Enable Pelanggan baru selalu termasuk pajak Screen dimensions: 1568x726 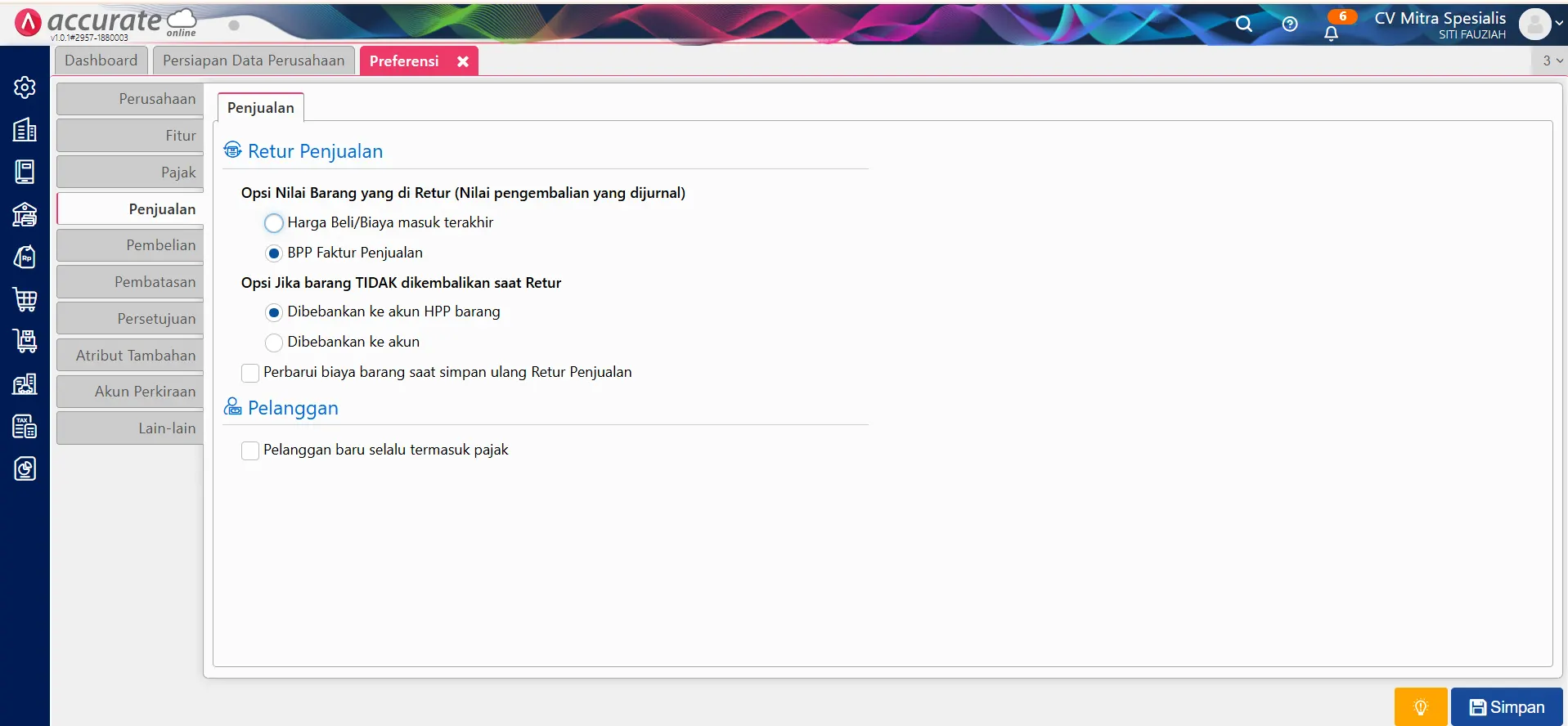pyautogui.click(x=250, y=450)
